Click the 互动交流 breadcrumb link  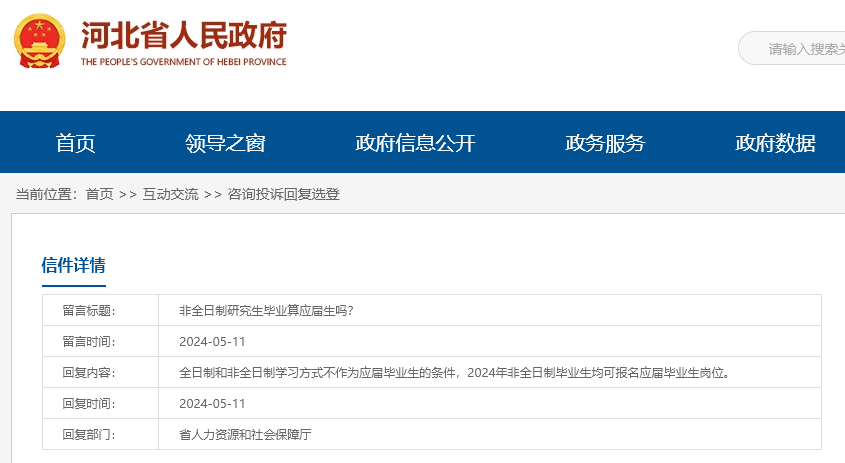(170, 194)
